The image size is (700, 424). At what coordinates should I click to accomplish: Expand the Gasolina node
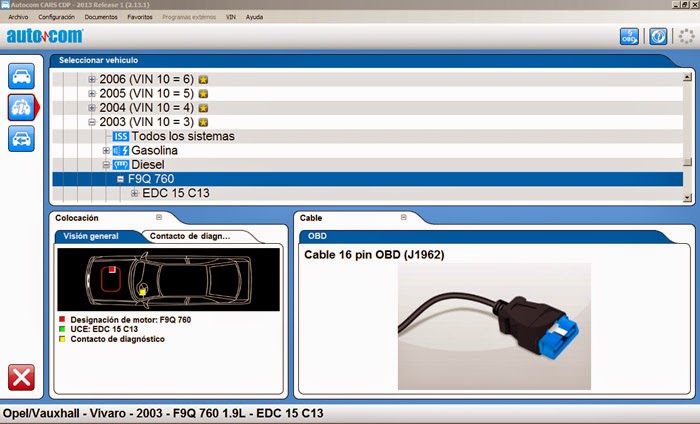106,150
